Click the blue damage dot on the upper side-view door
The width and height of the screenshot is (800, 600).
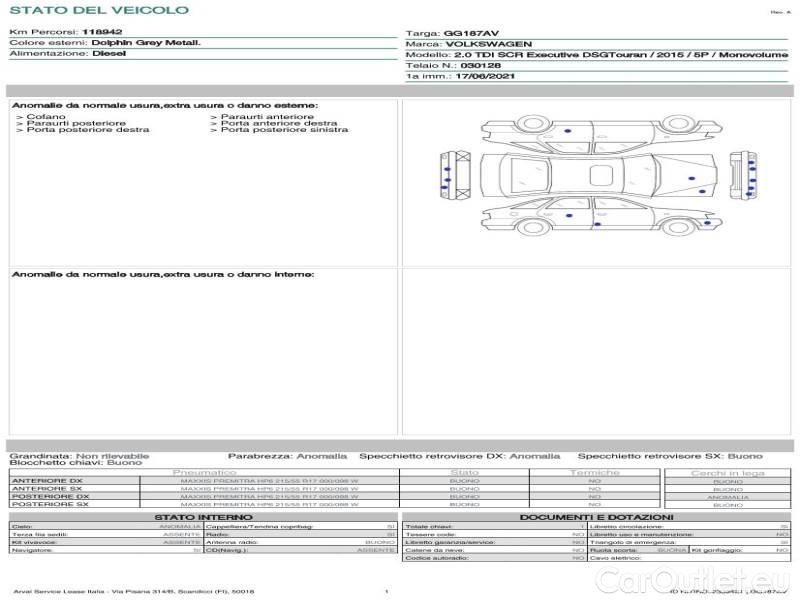pyautogui.click(x=567, y=131)
